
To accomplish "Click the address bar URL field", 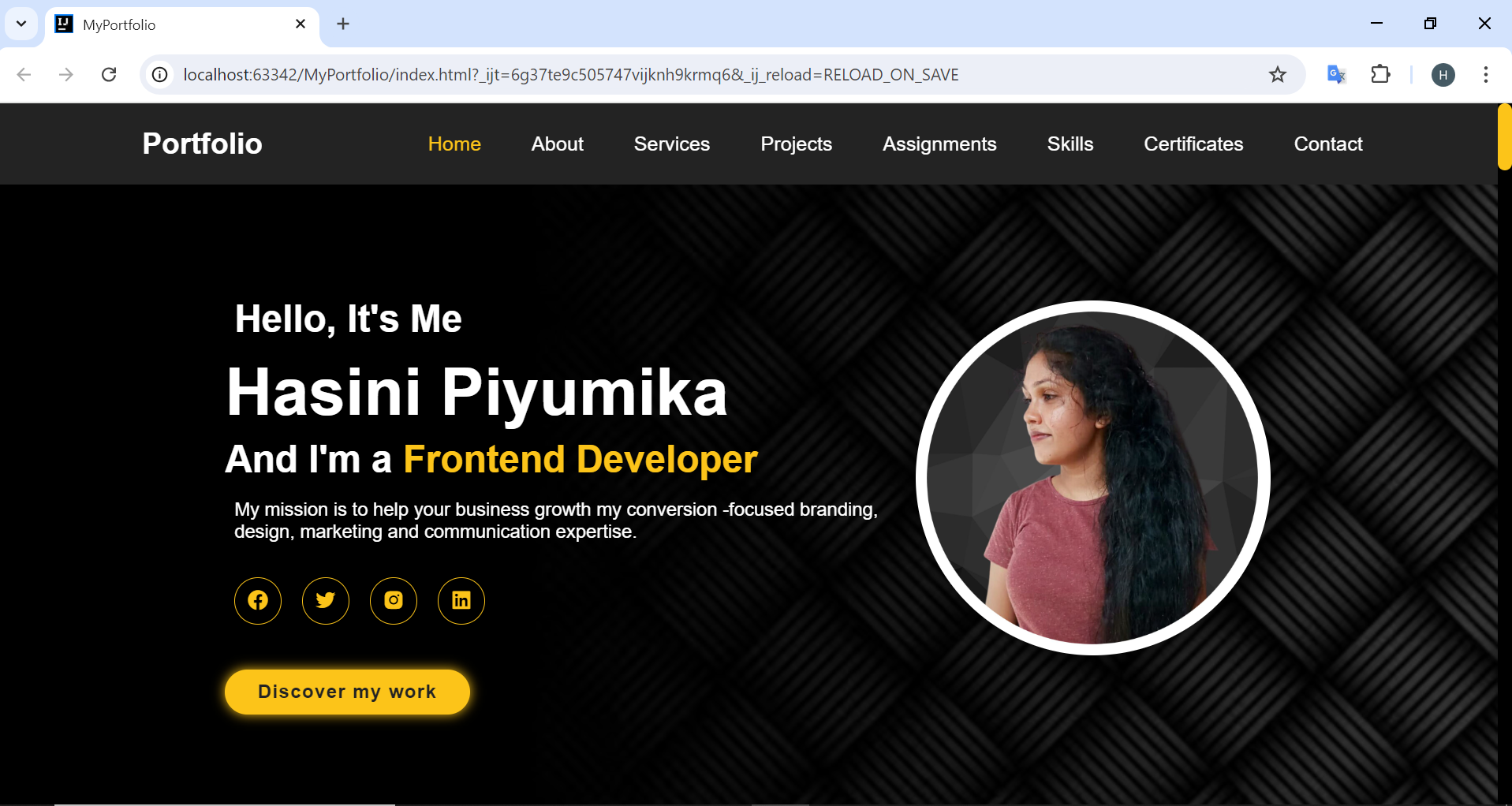I will pyautogui.click(x=631, y=75).
